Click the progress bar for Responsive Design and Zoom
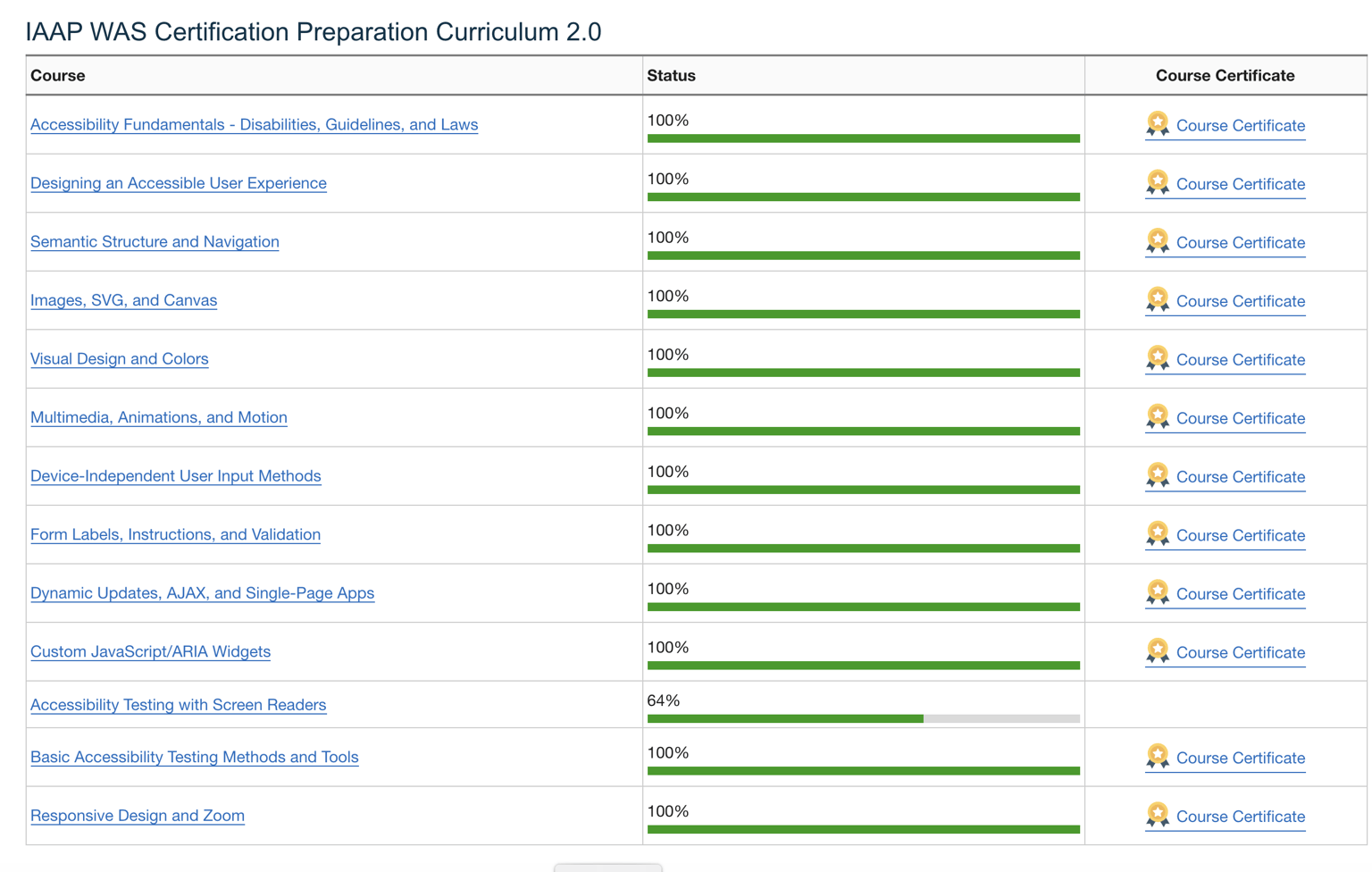 pos(864,829)
